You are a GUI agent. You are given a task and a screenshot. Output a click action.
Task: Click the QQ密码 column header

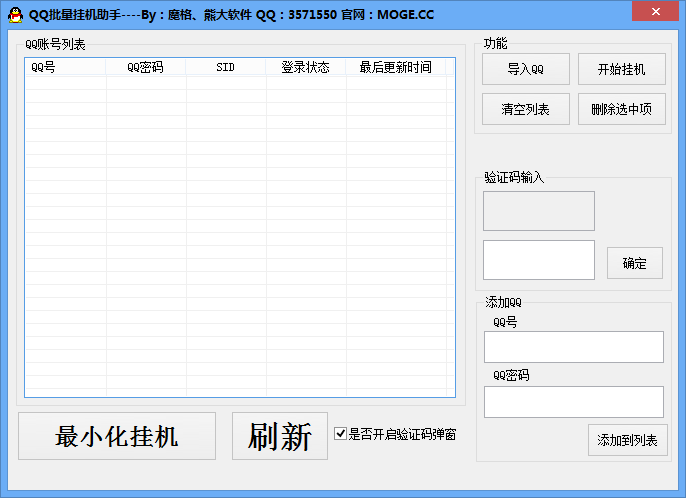point(145,67)
